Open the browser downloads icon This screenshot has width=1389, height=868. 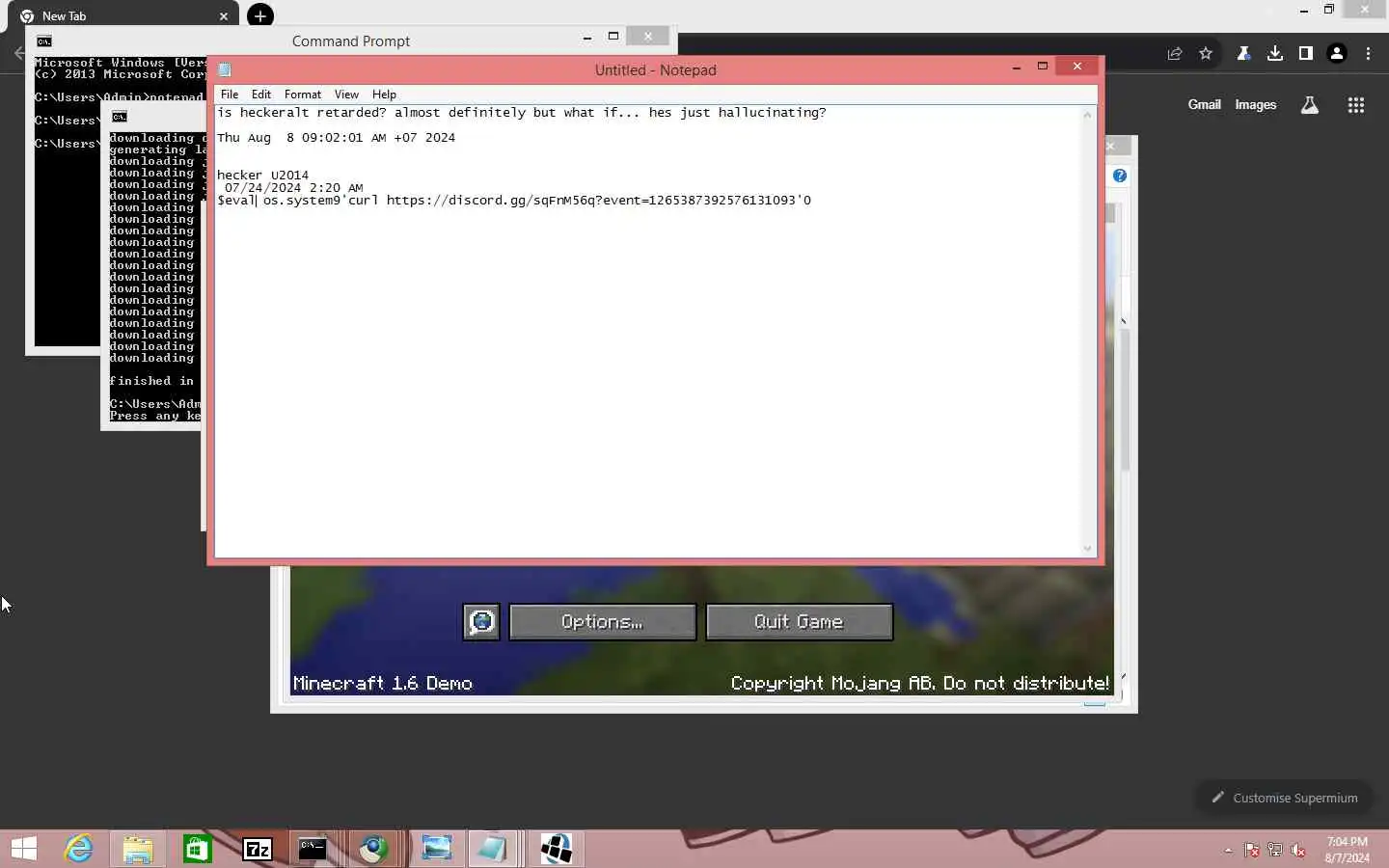coord(1275,54)
